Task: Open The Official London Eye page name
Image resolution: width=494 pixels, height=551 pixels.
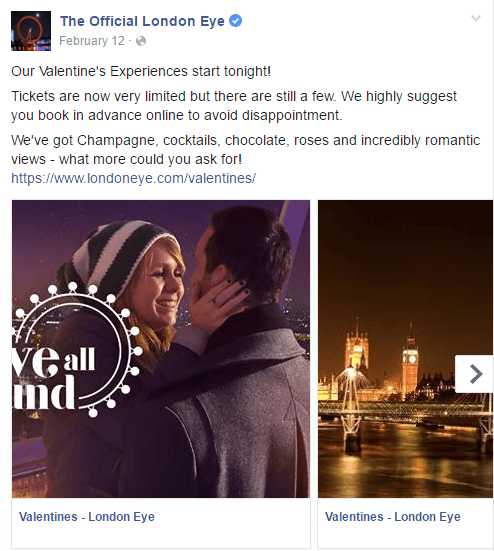Action: click(x=142, y=21)
